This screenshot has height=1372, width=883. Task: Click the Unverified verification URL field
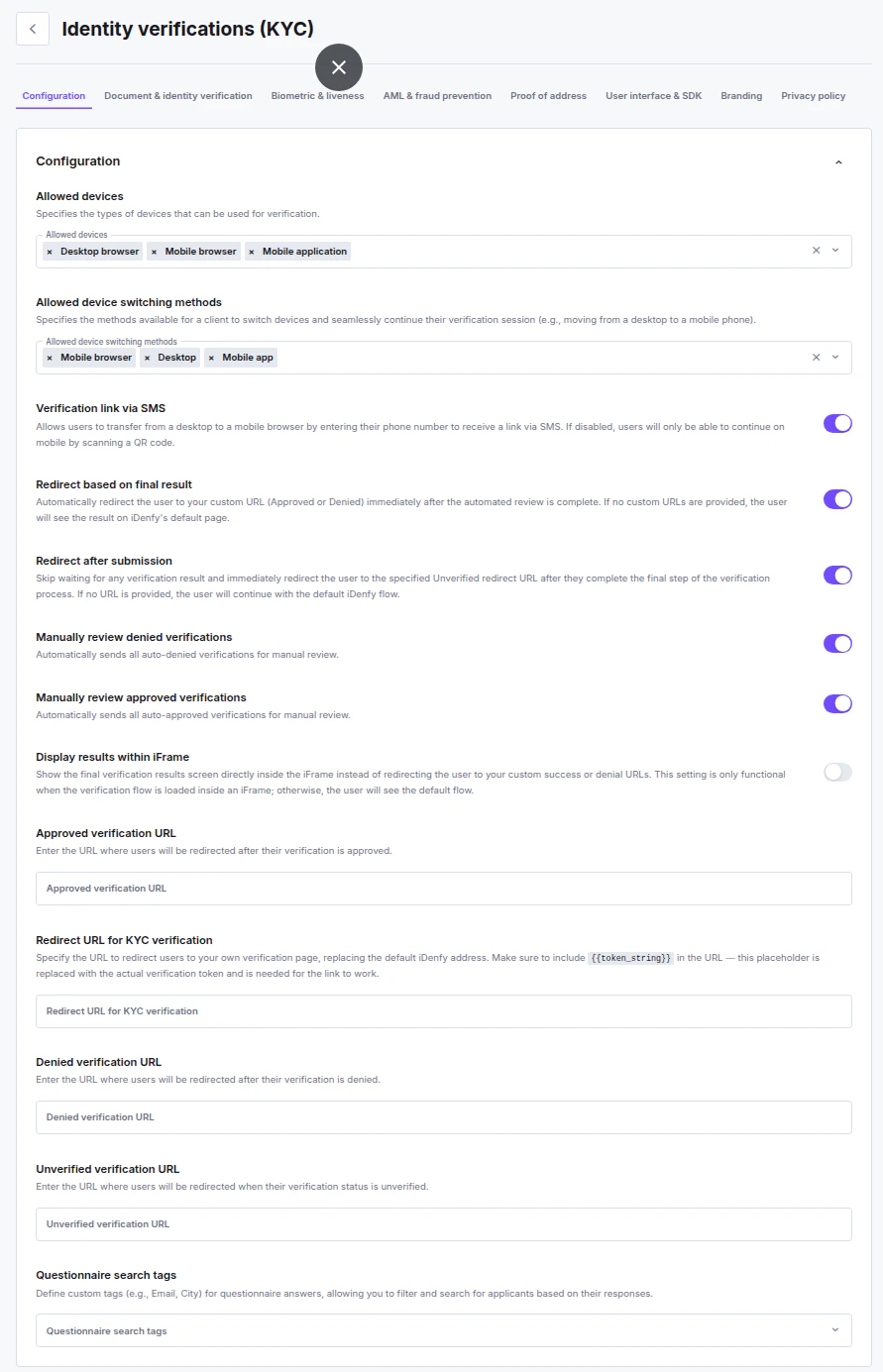click(444, 1224)
